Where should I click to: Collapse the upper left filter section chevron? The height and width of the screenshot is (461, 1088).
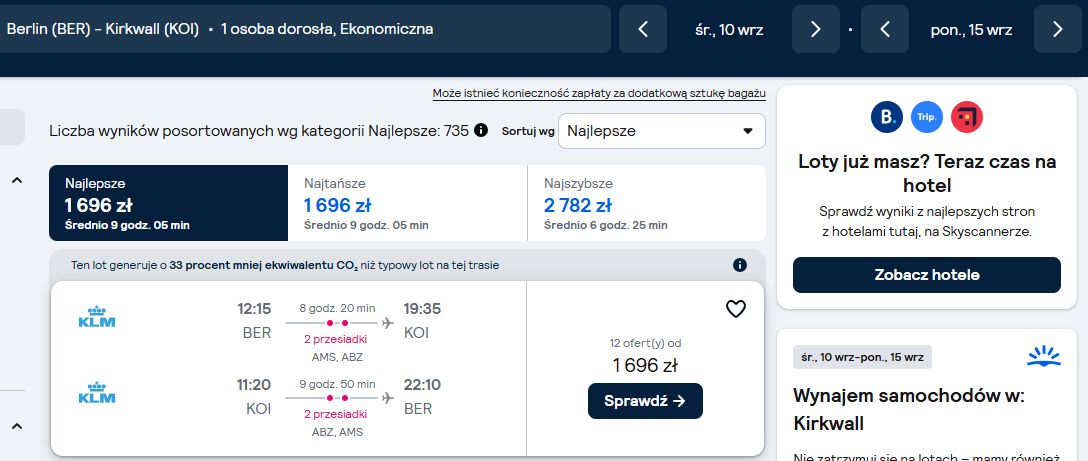pos(17,181)
